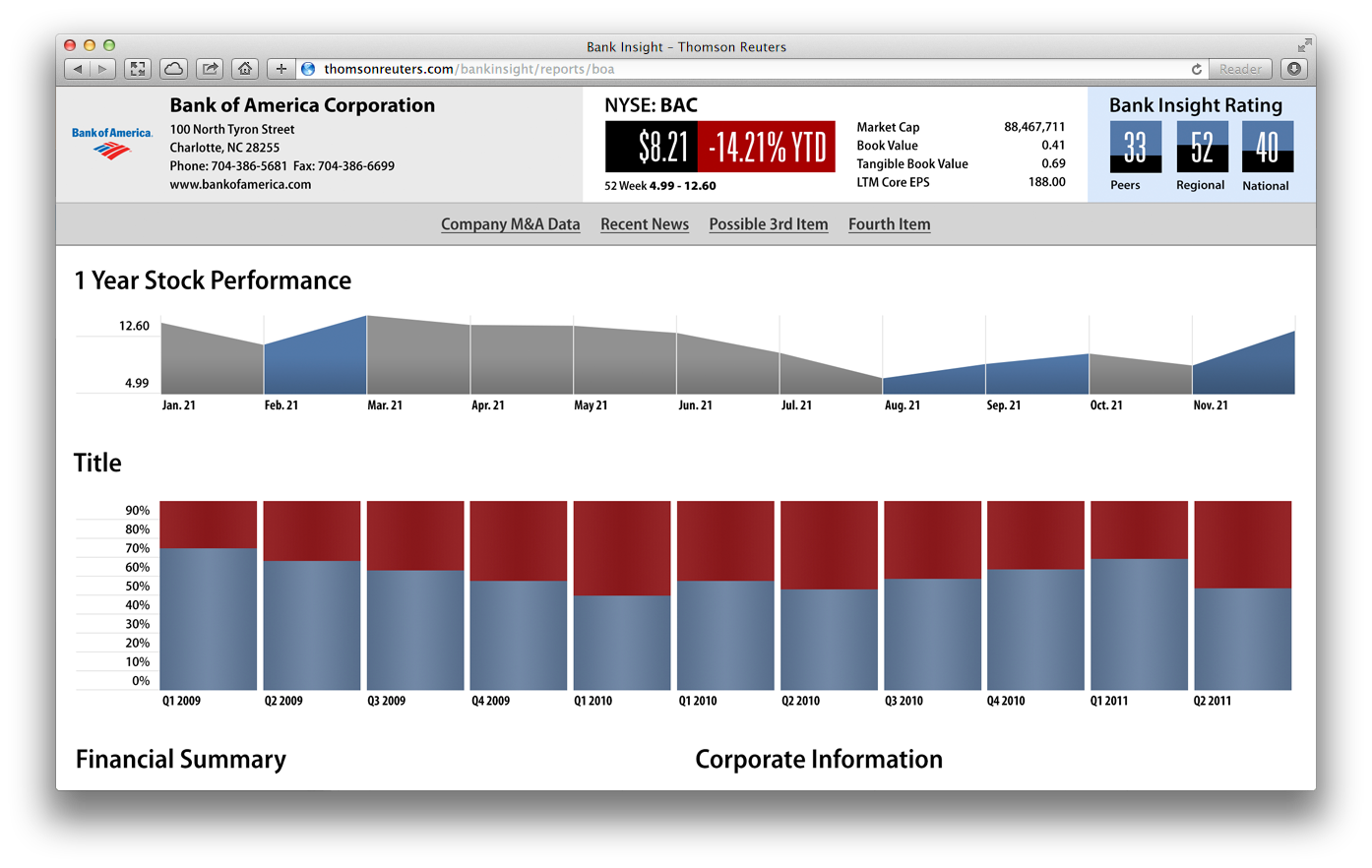Go to the Home page icon
This screenshot has height=868, width=1372.
pyautogui.click(x=245, y=69)
